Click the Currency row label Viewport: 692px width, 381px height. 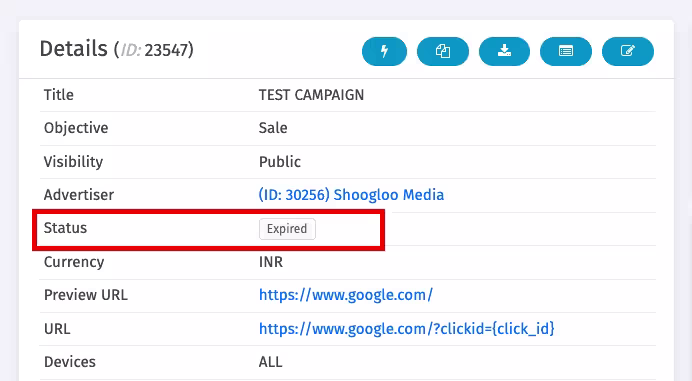[74, 262]
